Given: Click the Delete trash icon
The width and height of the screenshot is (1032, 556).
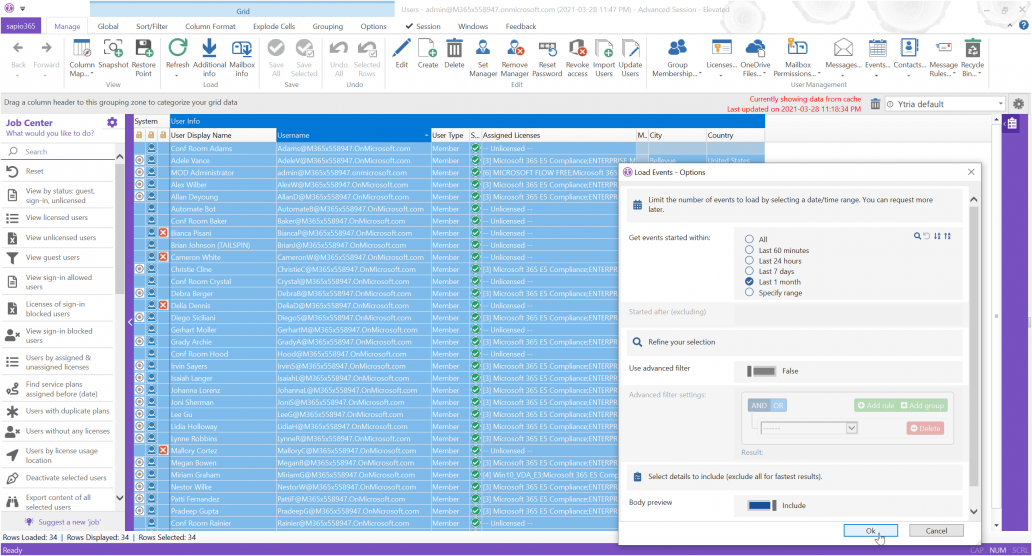Looking at the screenshot, I should (454, 49).
